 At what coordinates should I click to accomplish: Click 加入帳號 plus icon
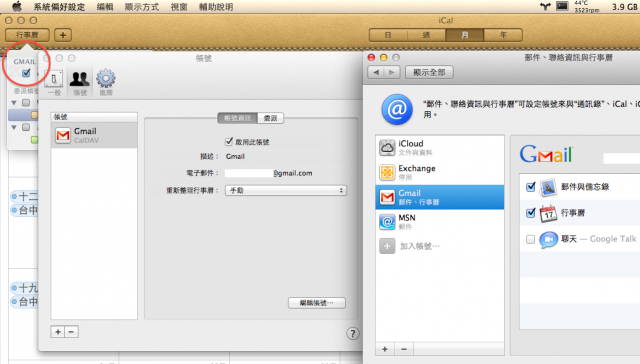[387, 246]
